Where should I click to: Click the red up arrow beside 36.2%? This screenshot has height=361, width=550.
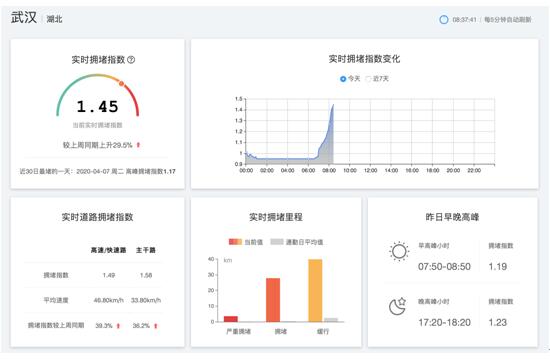[156, 326]
